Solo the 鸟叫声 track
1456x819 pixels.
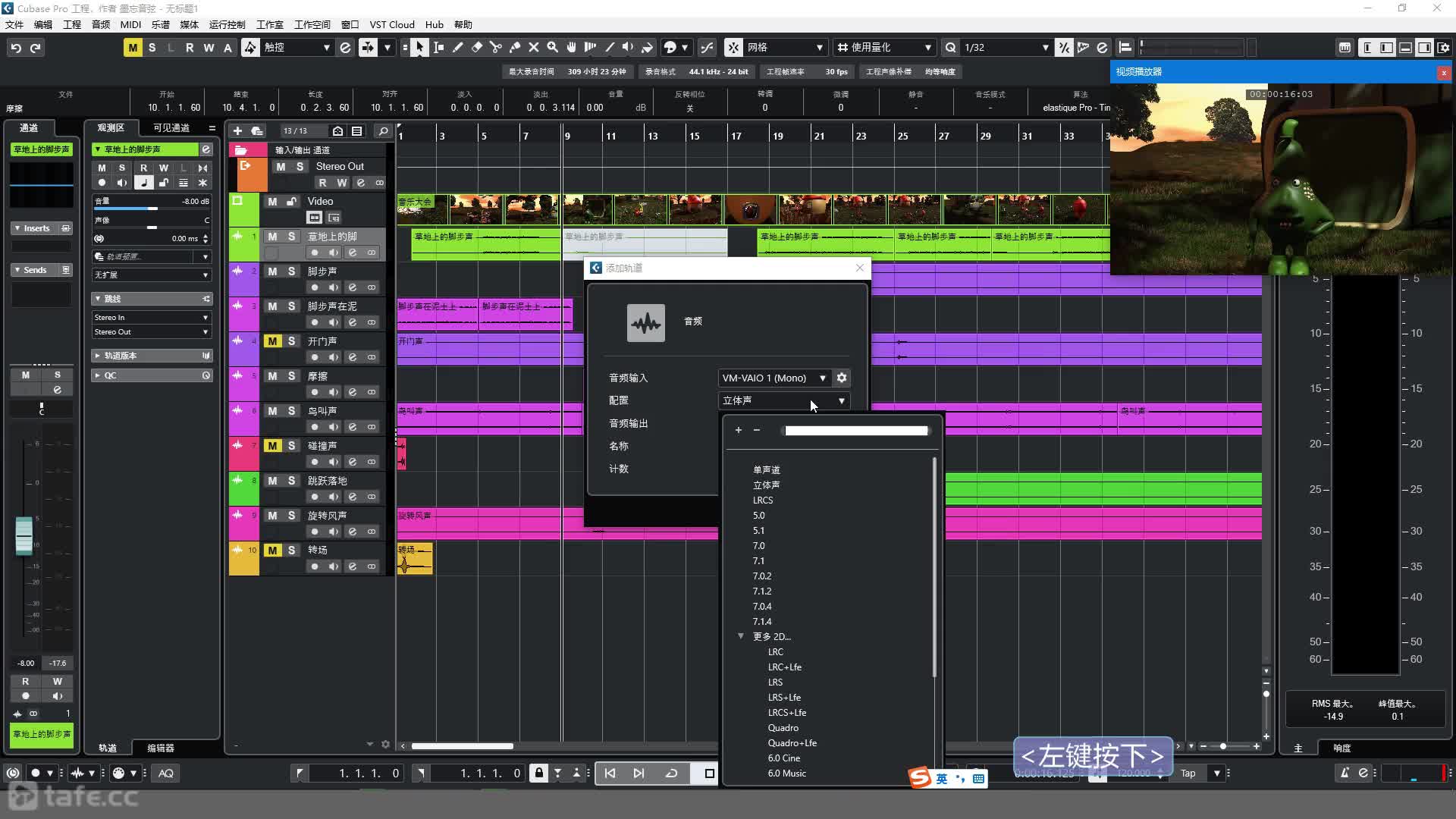[x=291, y=411]
